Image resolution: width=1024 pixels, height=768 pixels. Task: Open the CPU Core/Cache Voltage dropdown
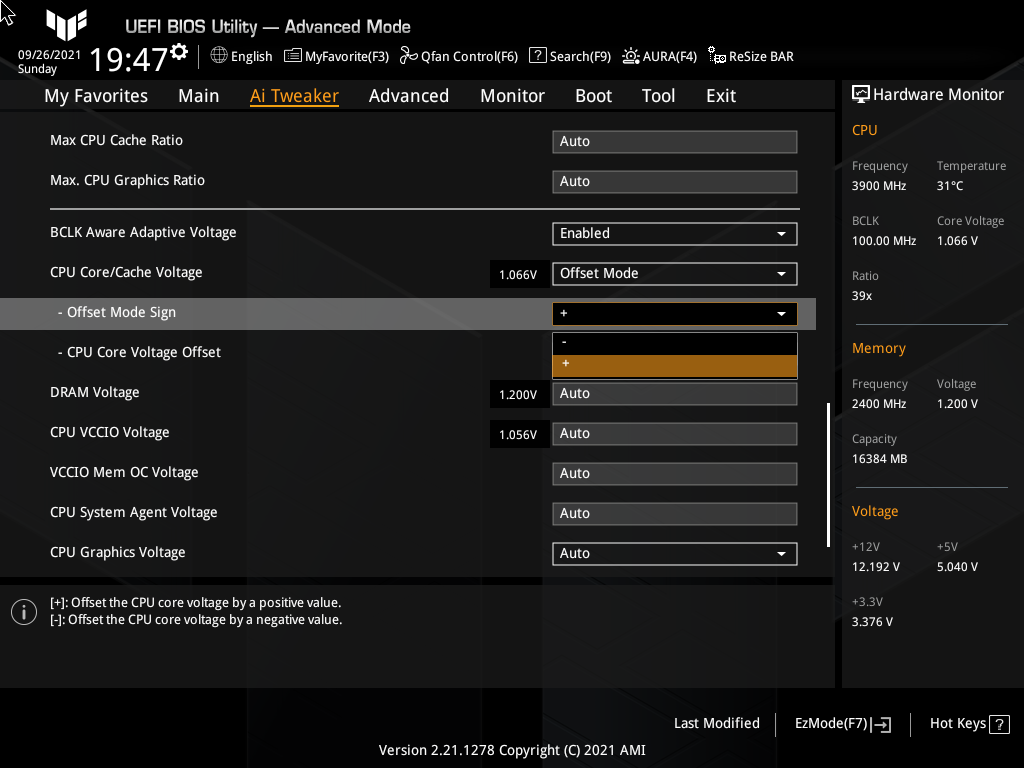coord(674,273)
